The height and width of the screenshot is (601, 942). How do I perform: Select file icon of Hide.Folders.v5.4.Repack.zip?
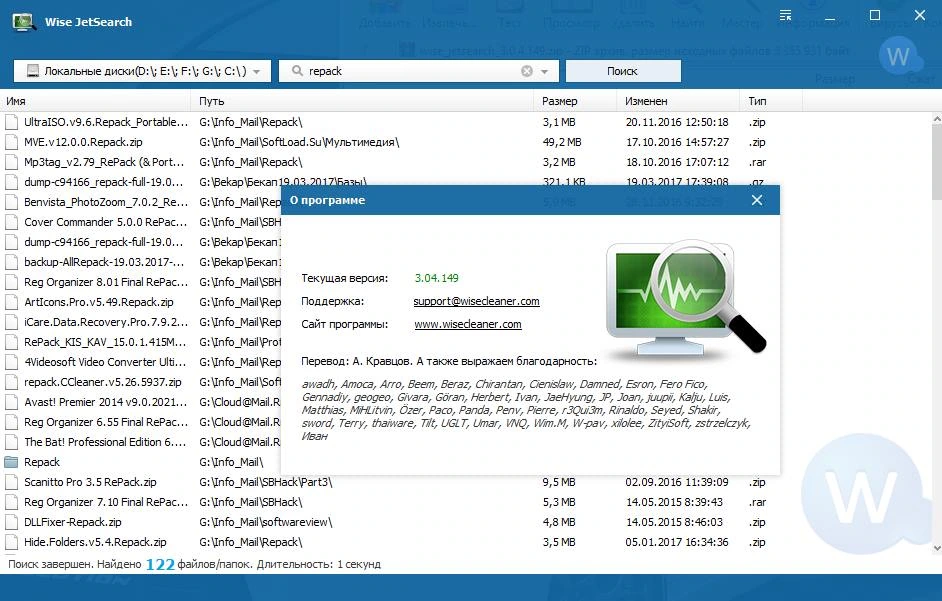coord(11,542)
